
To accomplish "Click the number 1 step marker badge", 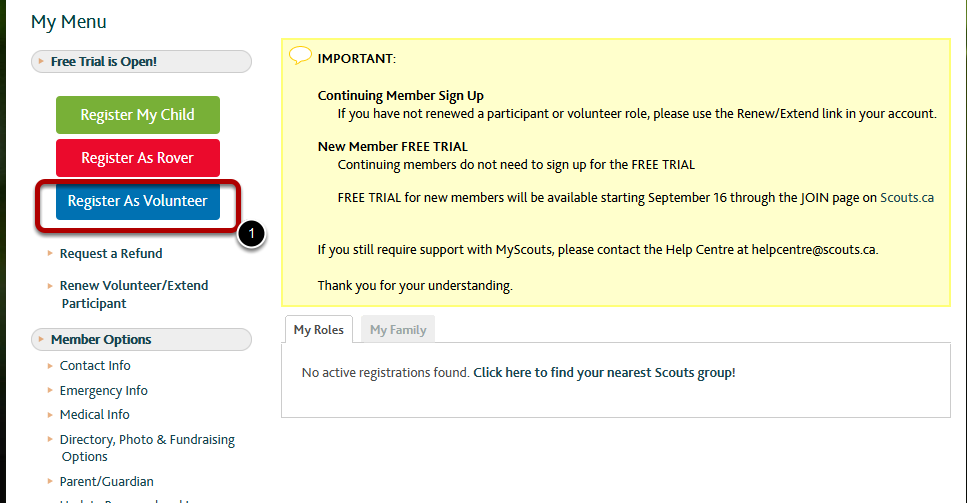I will pos(252,234).
